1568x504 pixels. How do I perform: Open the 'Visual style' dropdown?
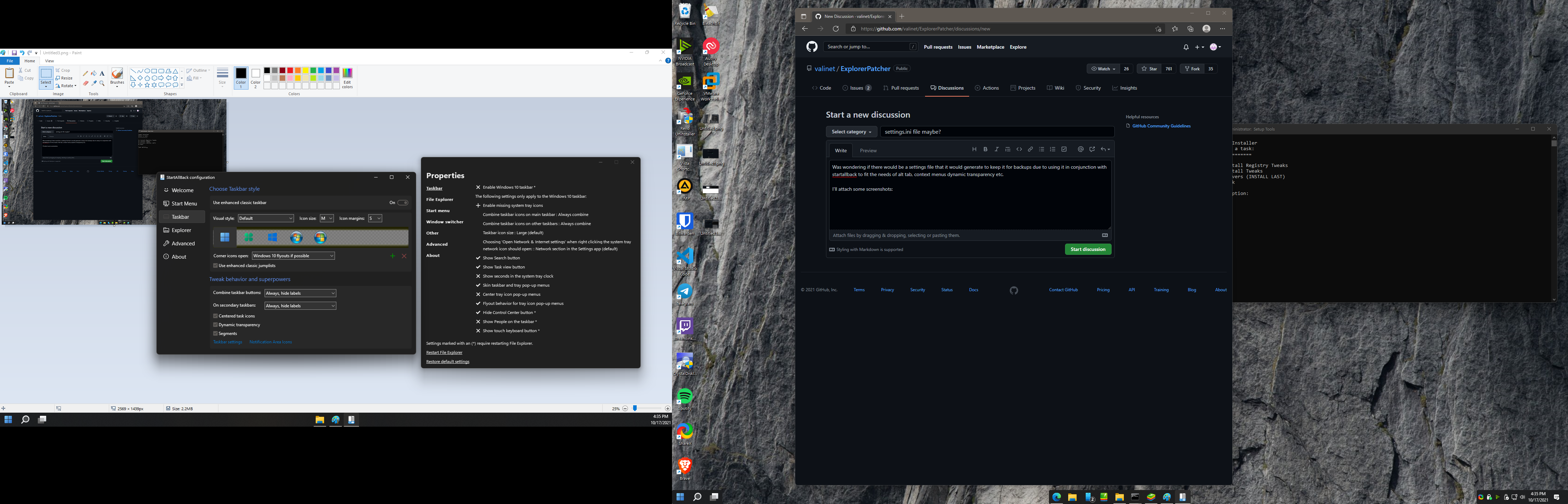pyautogui.click(x=266, y=218)
